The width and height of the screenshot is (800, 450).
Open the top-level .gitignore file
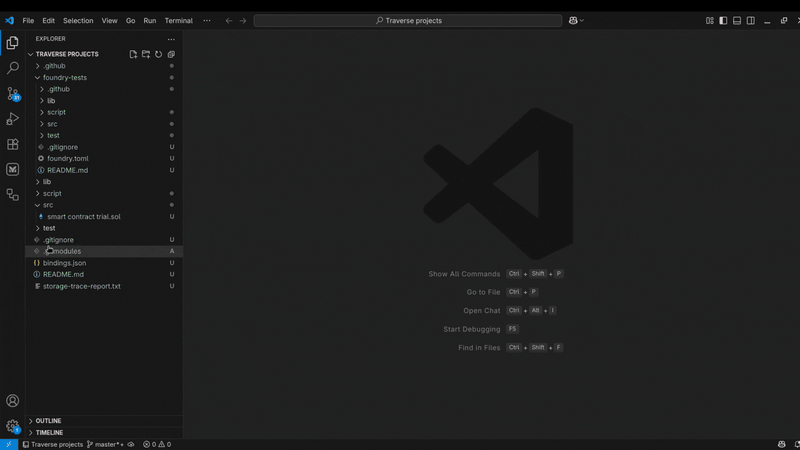click(x=104, y=240)
